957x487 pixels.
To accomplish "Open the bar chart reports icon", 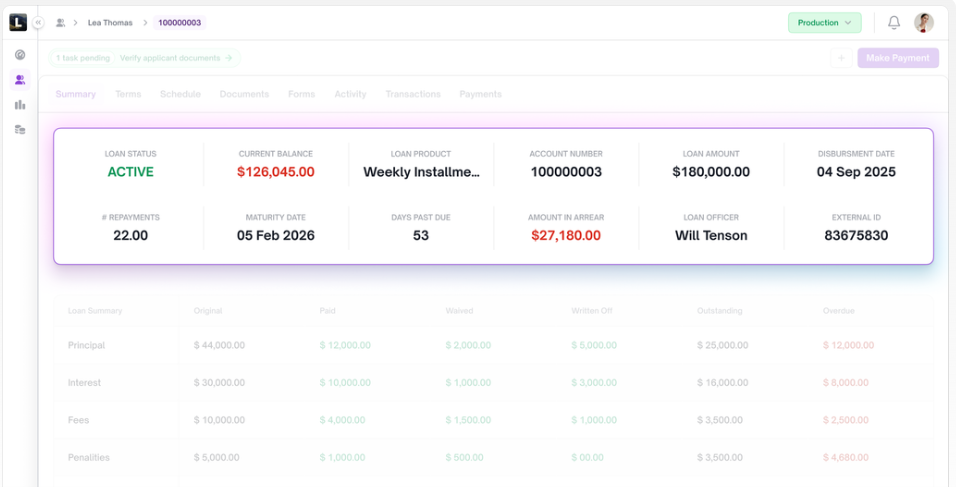I will click(x=20, y=105).
